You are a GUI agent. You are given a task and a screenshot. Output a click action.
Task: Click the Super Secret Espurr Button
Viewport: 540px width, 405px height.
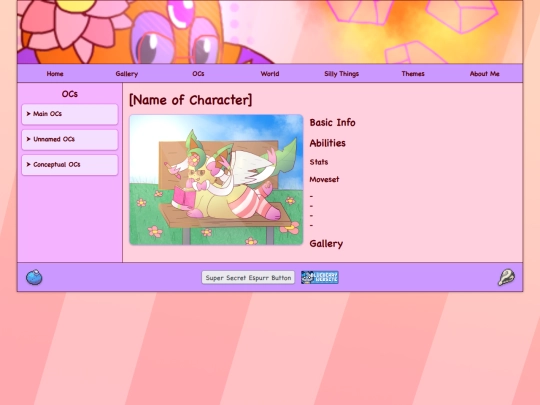click(x=248, y=278)
